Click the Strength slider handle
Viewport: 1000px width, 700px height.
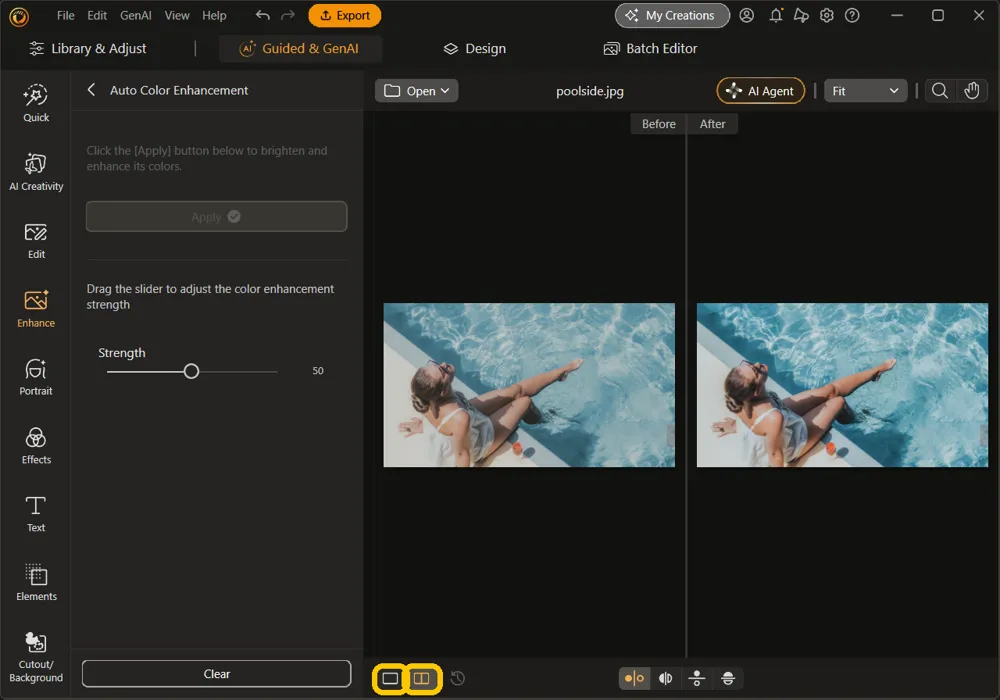[x=191, y=371]
